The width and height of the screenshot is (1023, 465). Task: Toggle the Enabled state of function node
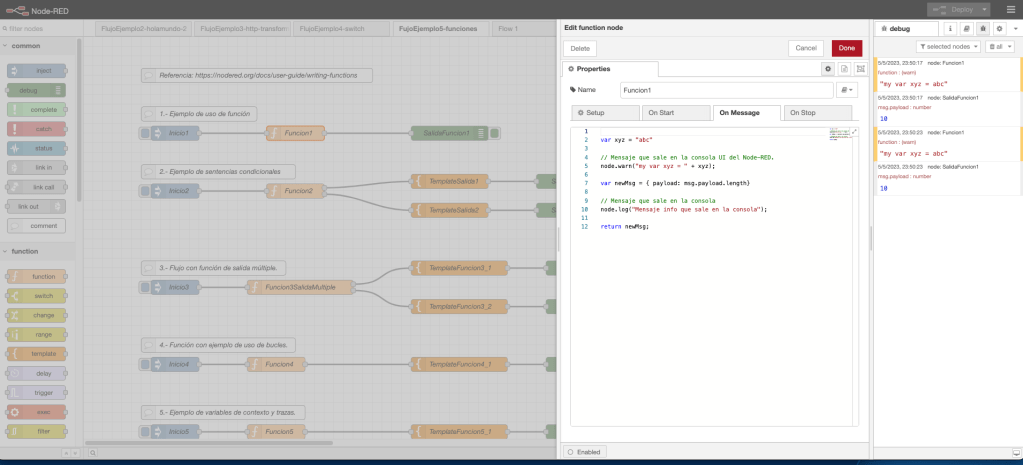pyautogui.click(x=585, y=452)
